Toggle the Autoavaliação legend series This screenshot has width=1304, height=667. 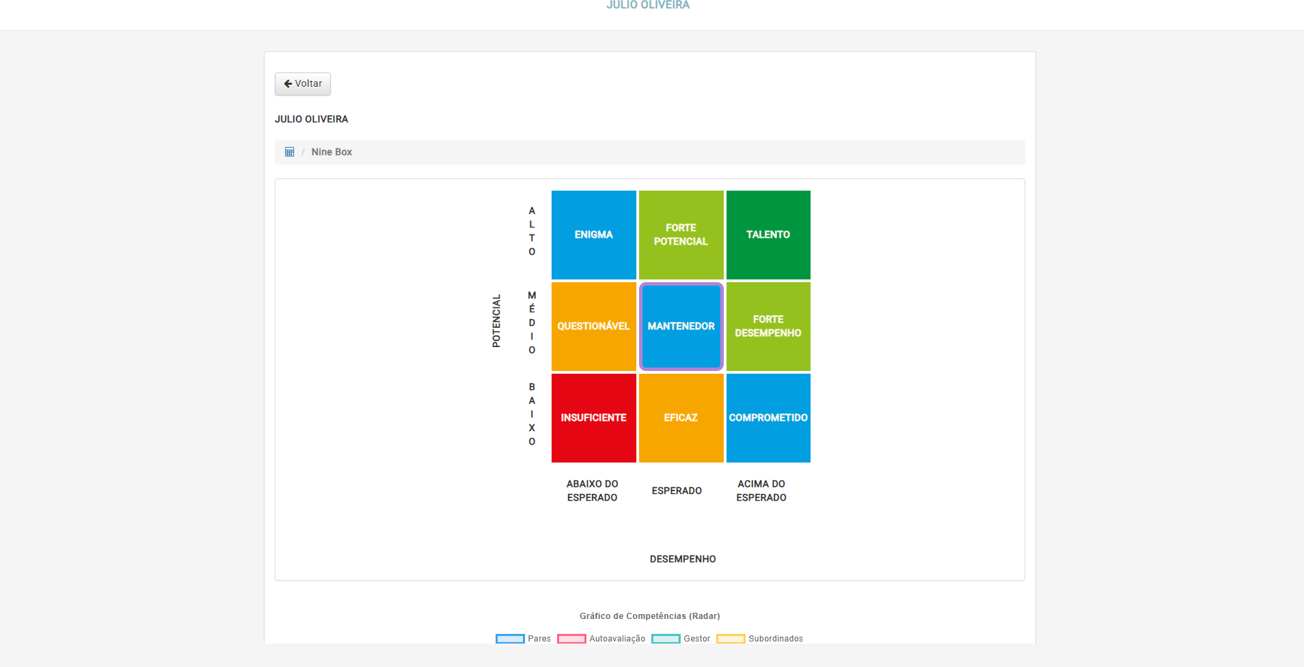(616, 639)
